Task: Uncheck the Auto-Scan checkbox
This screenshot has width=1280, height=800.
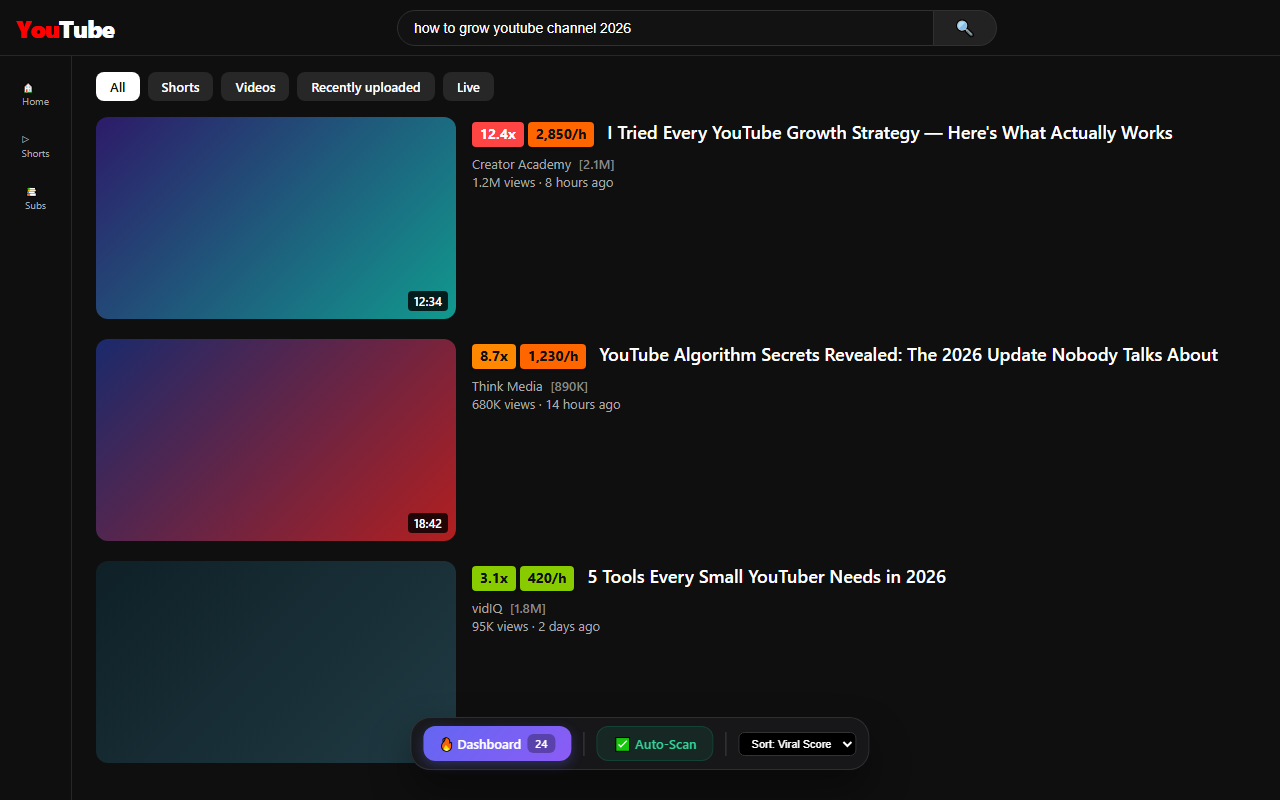Action: (624, 743)
